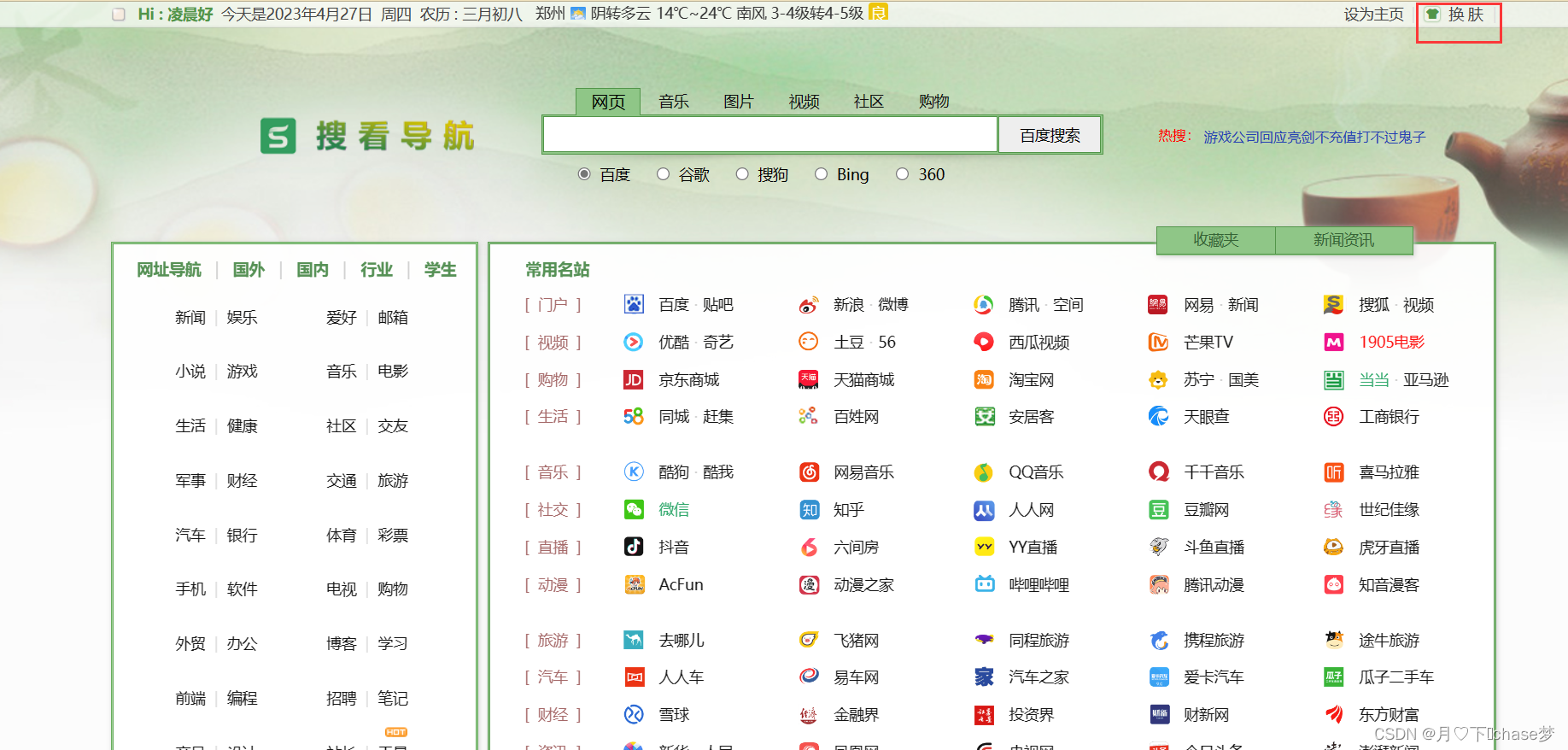Switch to the 购物 search tab
Image resolution: width=1568 pixels, height=750 pixels.
[933, 102]
